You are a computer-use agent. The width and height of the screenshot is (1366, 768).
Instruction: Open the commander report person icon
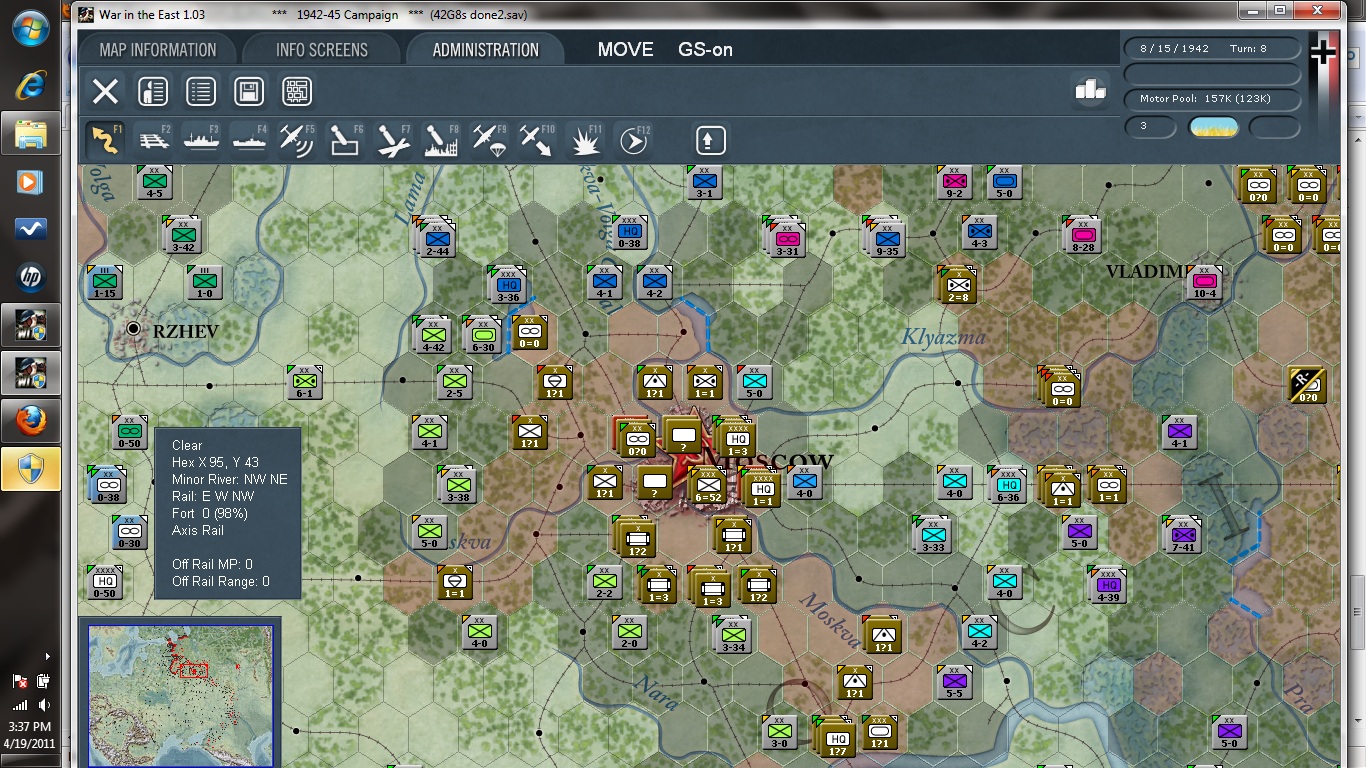pos(153,92)
